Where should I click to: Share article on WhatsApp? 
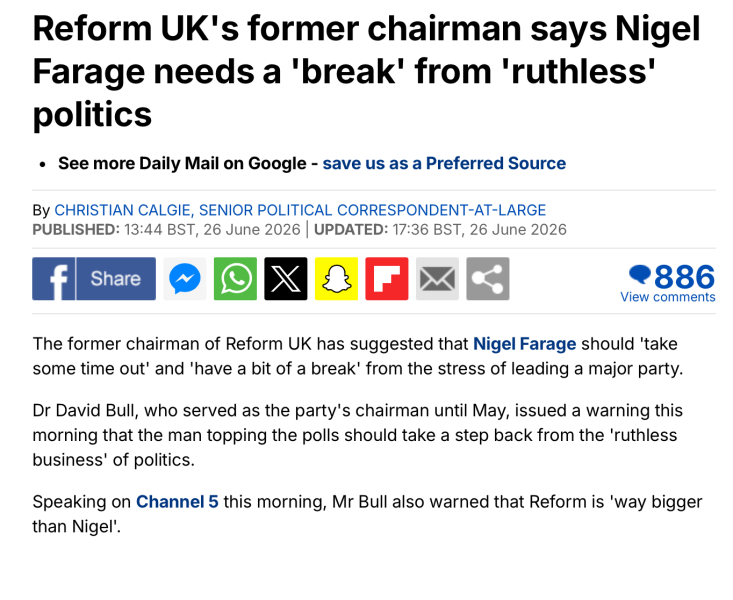(x=235, y=279)
